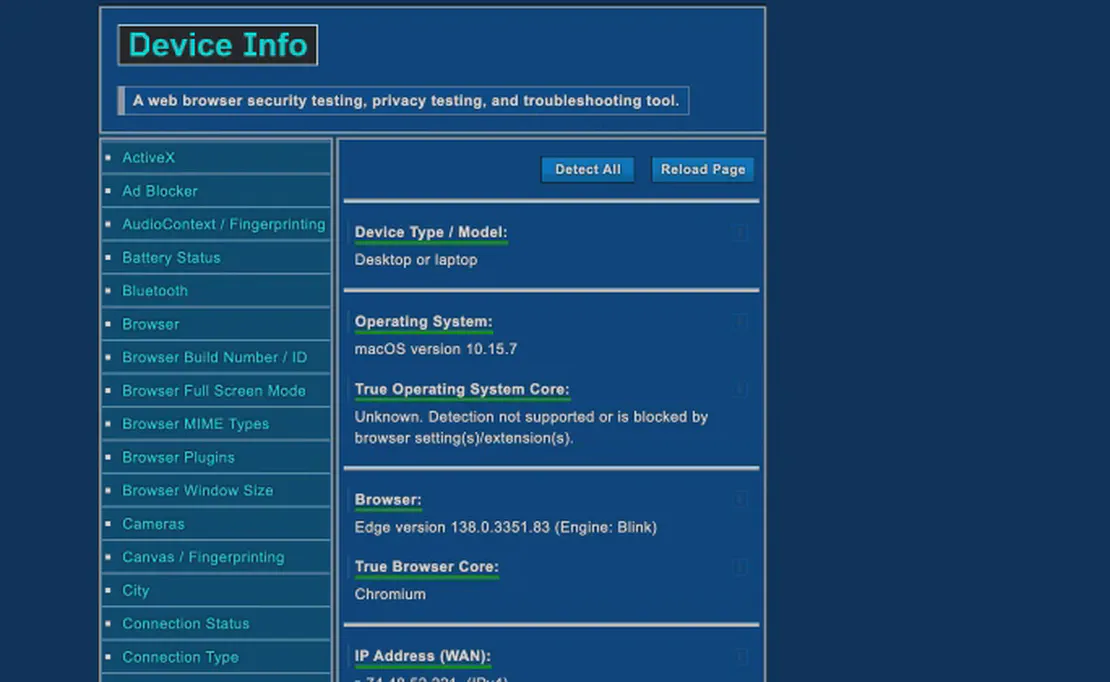Select Ad Blocker in the sidebar
This screenshot has height=682, width=1110.
coord(159,191)
